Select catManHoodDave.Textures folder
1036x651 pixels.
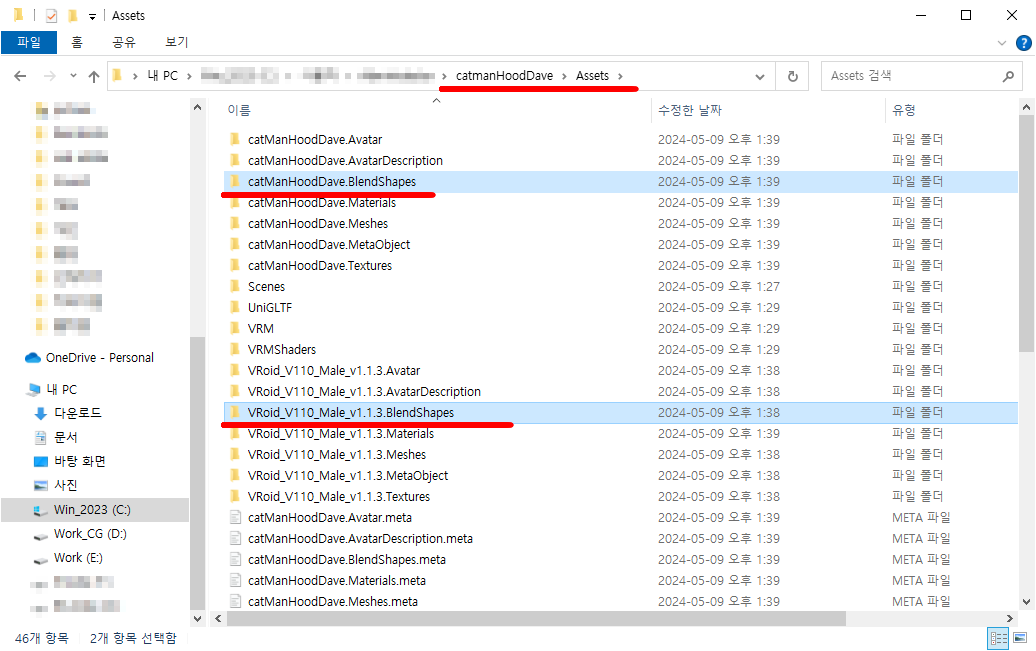tap(320, 266)
